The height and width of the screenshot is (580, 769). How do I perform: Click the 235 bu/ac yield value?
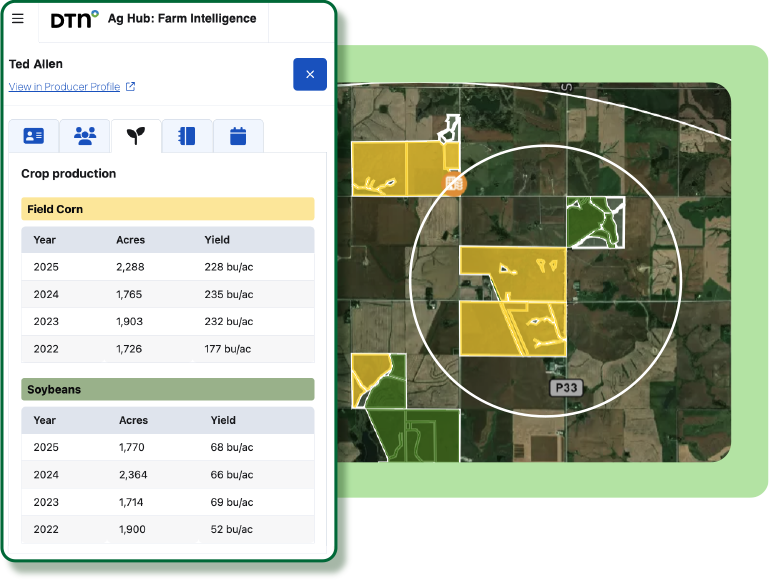click(229, 294)
